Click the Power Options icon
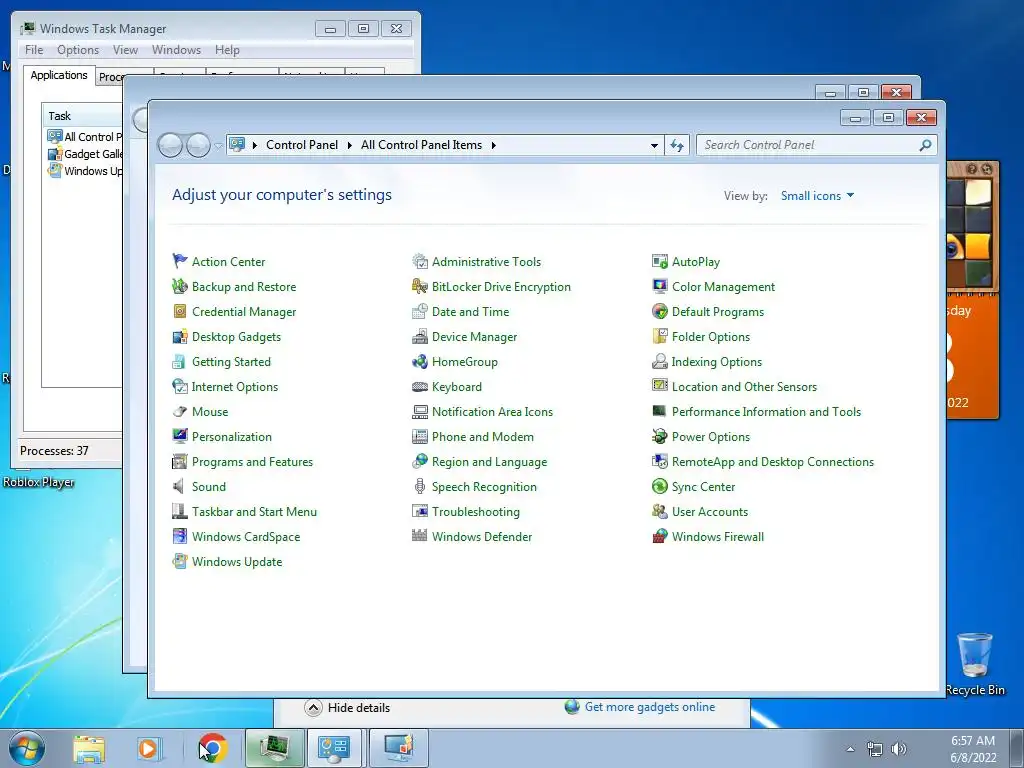Image resolution: width=1024 pixels, height=768 pixels. [x=660, y=436]
